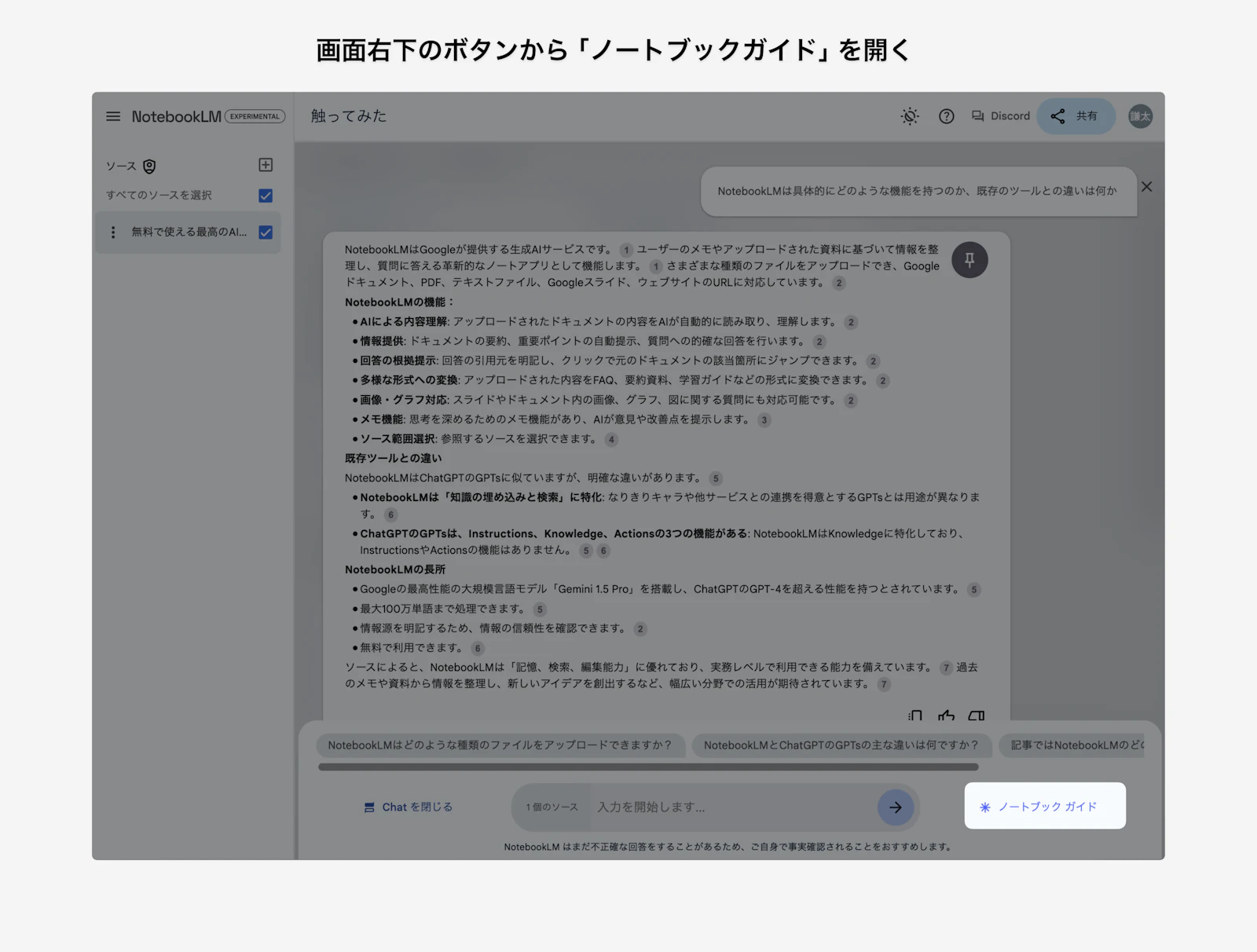Screen dimensions: 1257x952
Task: Click the NotebookLM logo text
Action: pyautogui.click(x=177, y=116)
